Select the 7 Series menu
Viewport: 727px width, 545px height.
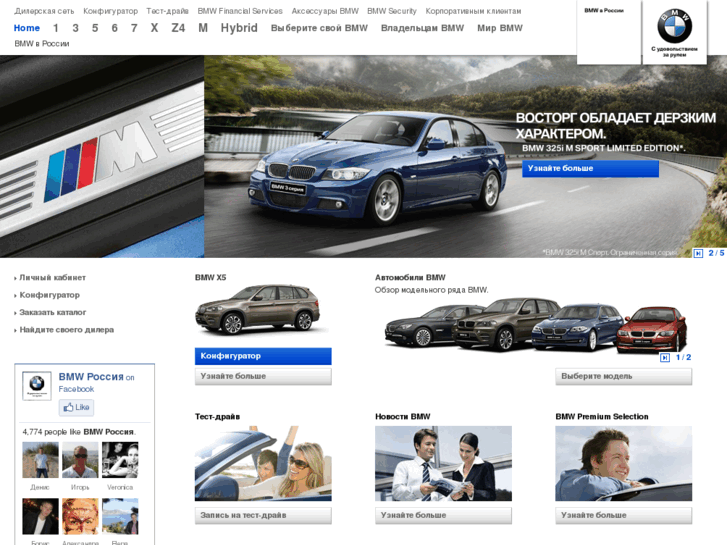pyautogui.click(x=134, y=28)
